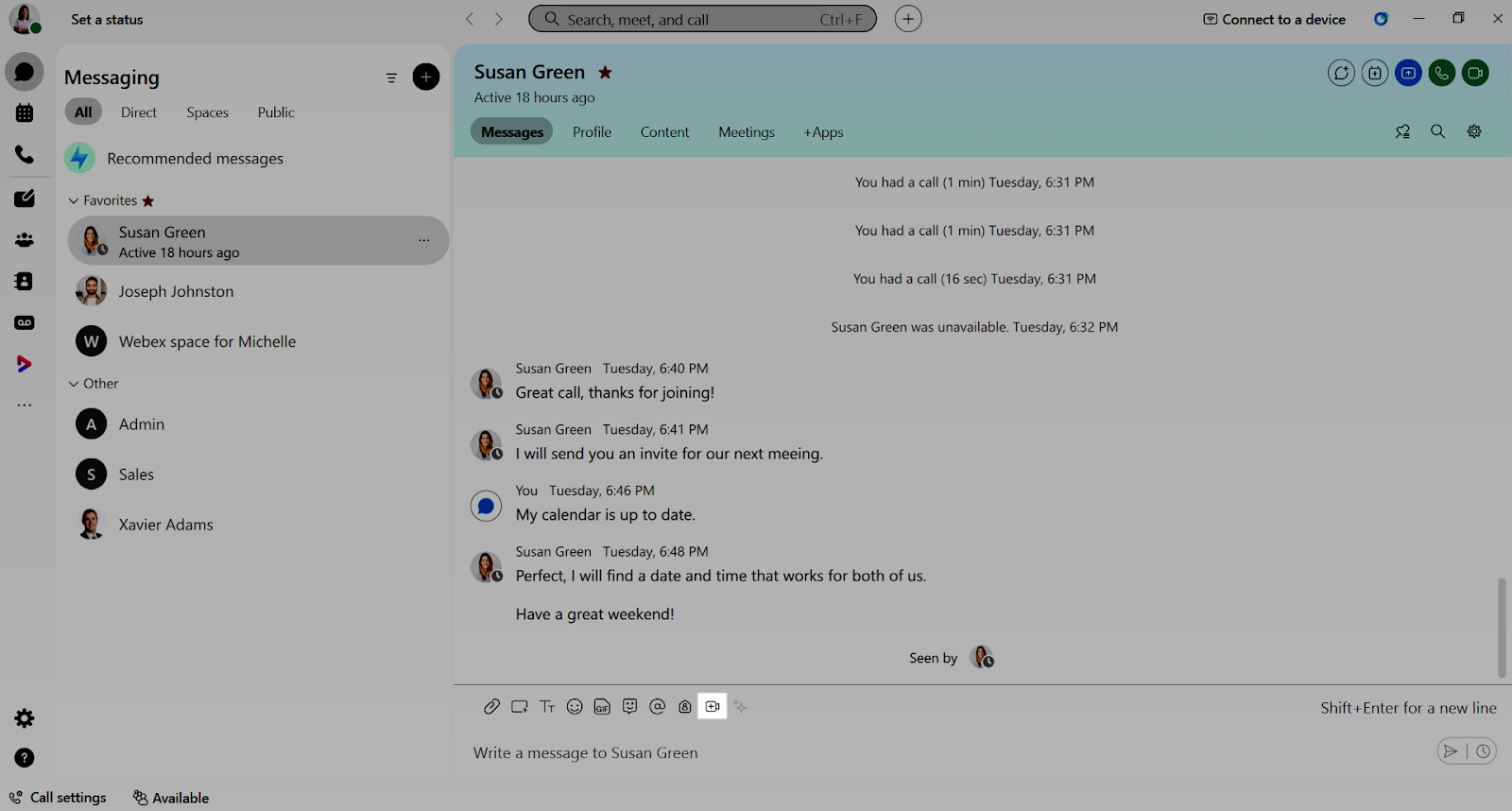The height and width of the screenshot is (811, 1512).
Task: Search in this conversation with the magnifier icon
Action: 1437,131
